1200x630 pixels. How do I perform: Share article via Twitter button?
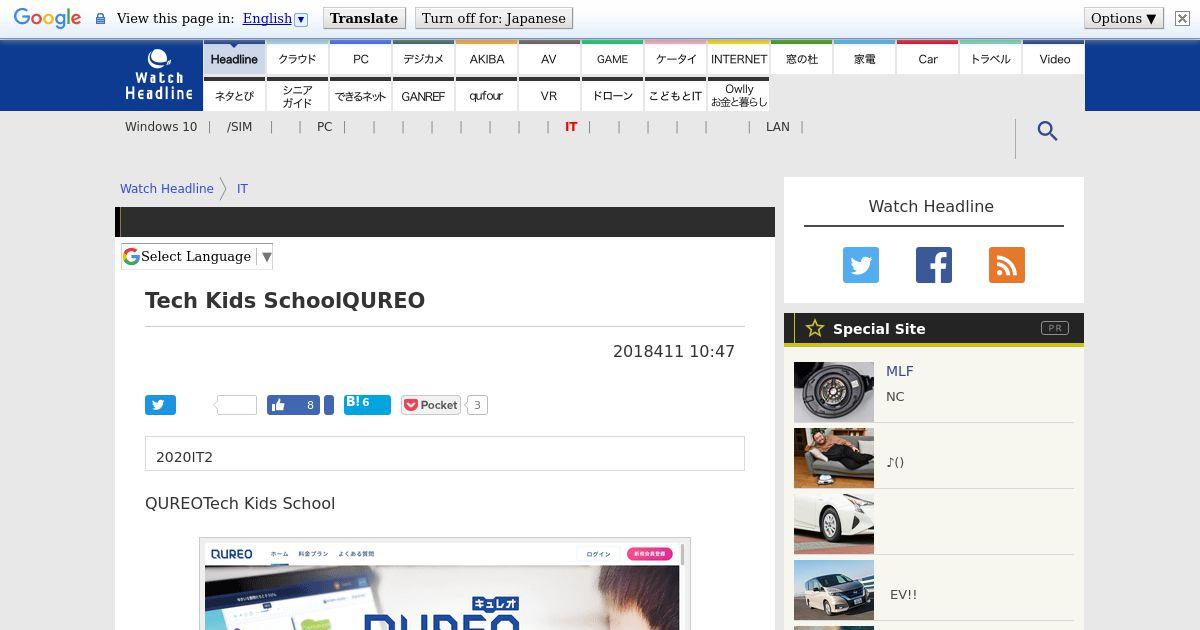coord(160,405)
